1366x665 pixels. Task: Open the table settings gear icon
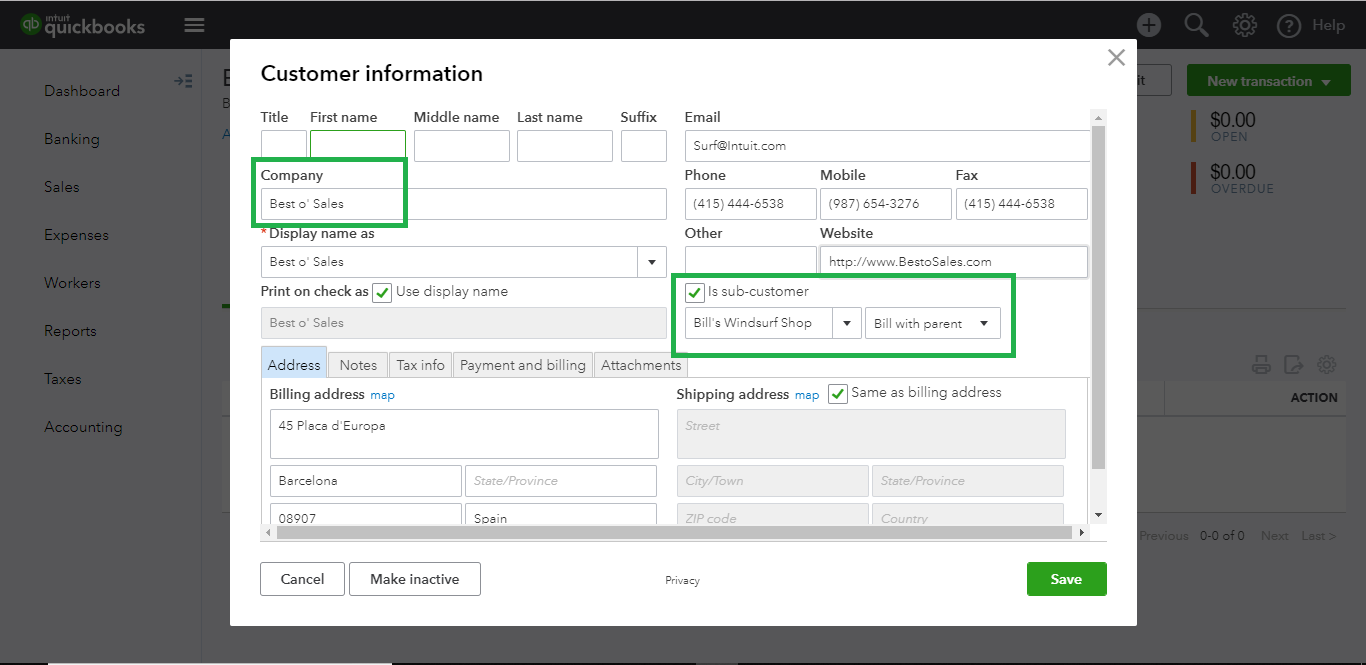1327,365
